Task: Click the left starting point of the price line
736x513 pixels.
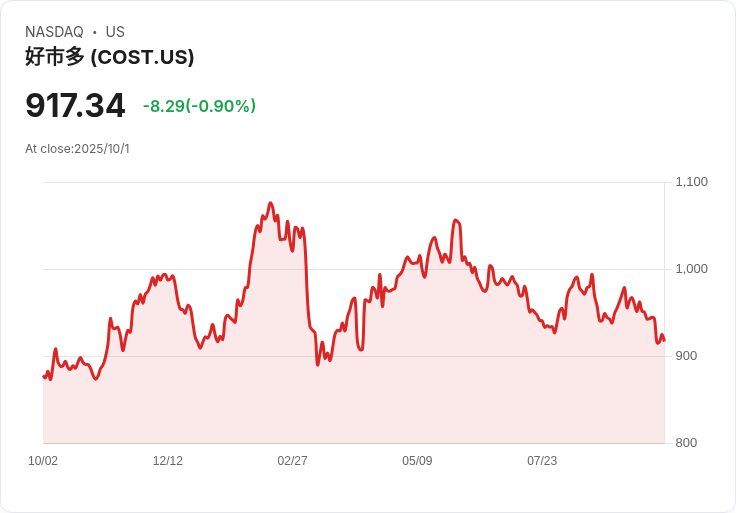Action: click(x=44, y=376)
